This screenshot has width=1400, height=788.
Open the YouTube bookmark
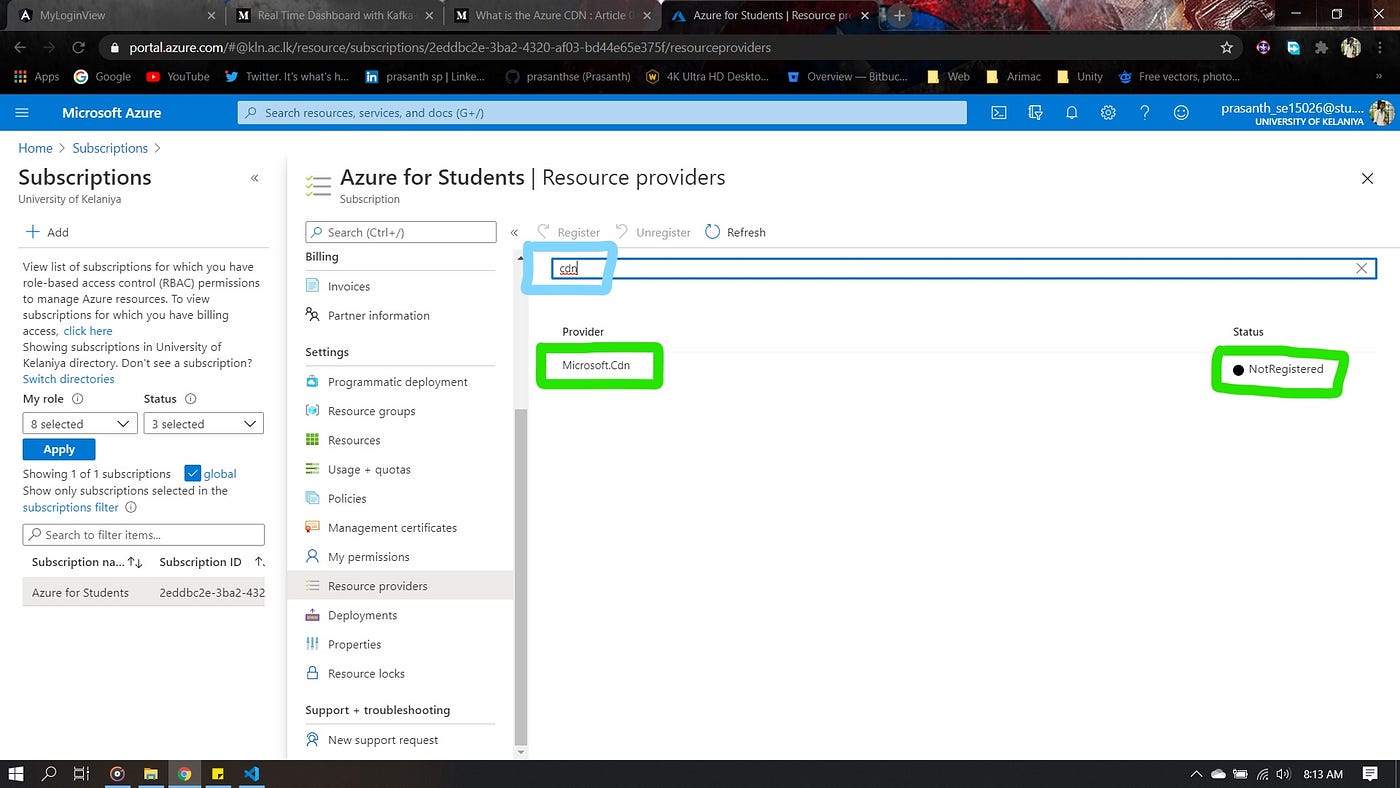click(x=177, y=76)
